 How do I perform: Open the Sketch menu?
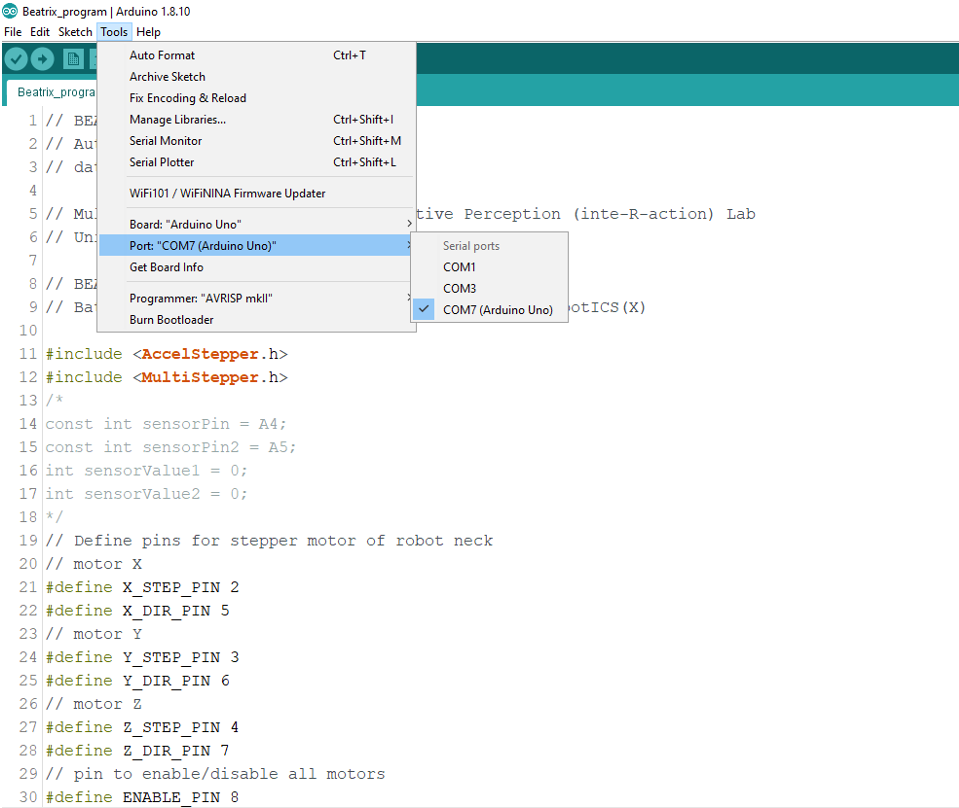click(75, 32)
